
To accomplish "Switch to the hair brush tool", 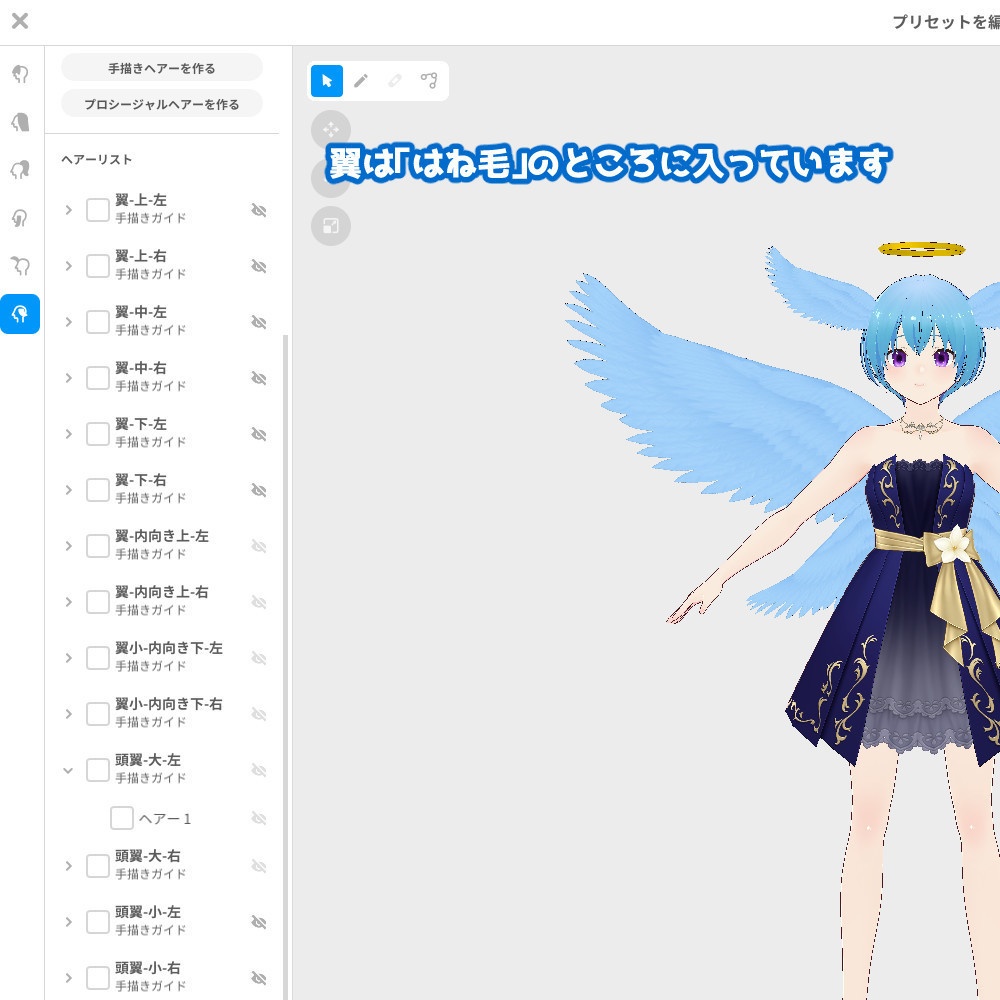I will click(361, 81).
